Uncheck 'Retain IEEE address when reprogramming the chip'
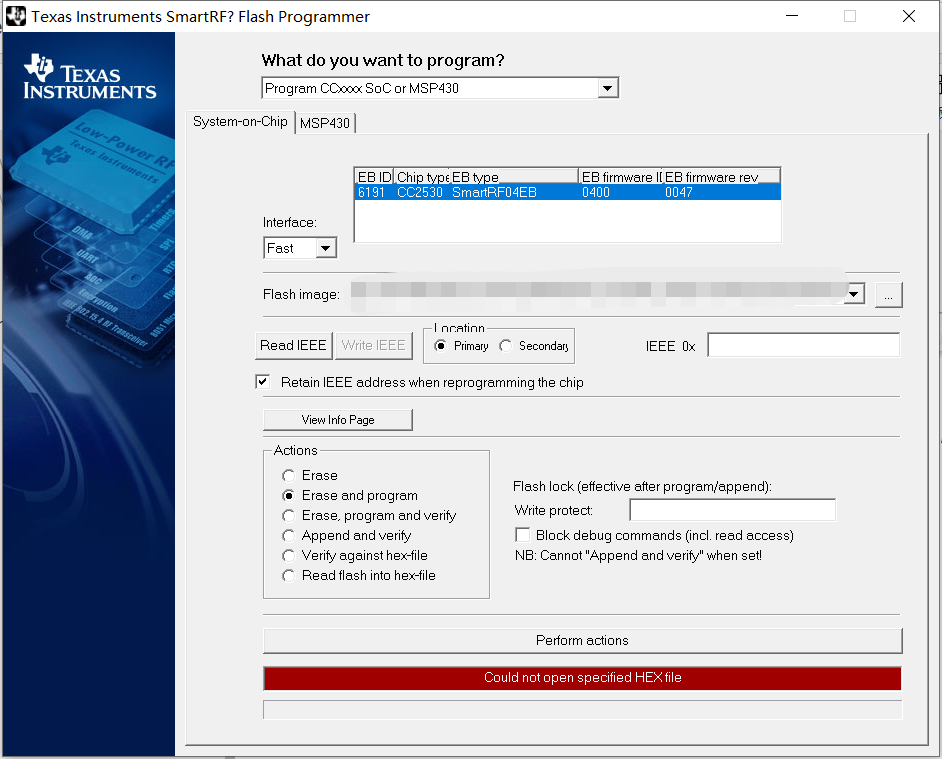 [262, 382]
